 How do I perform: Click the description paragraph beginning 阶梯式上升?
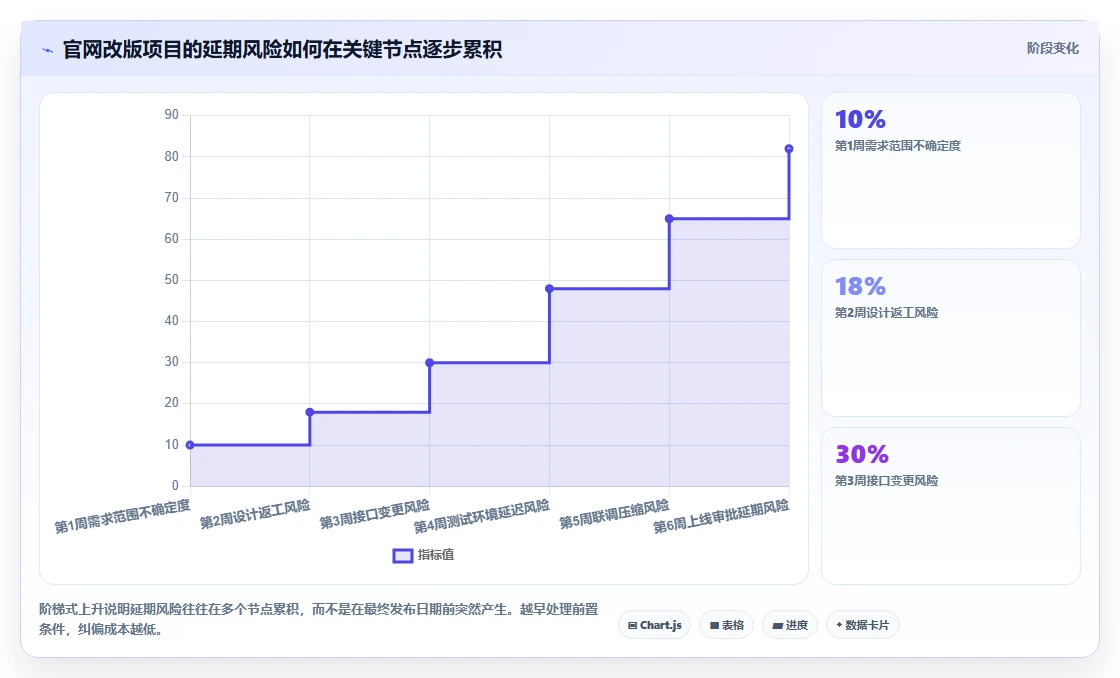tap(319, 619)
